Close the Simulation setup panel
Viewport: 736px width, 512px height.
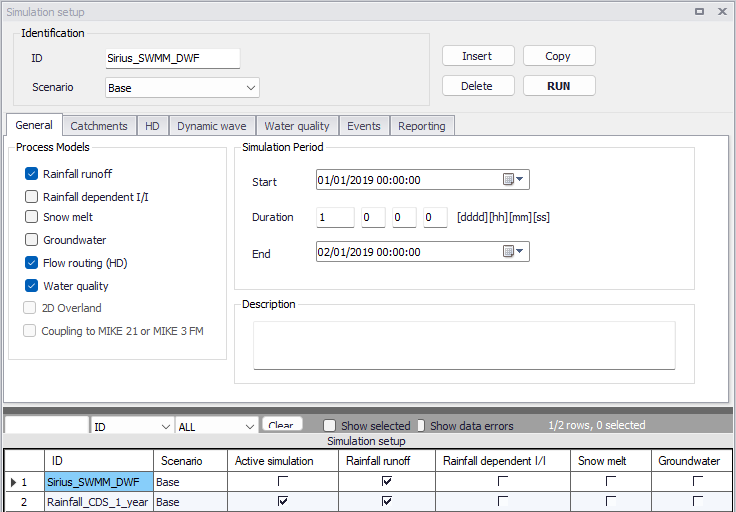pos(722,11)
